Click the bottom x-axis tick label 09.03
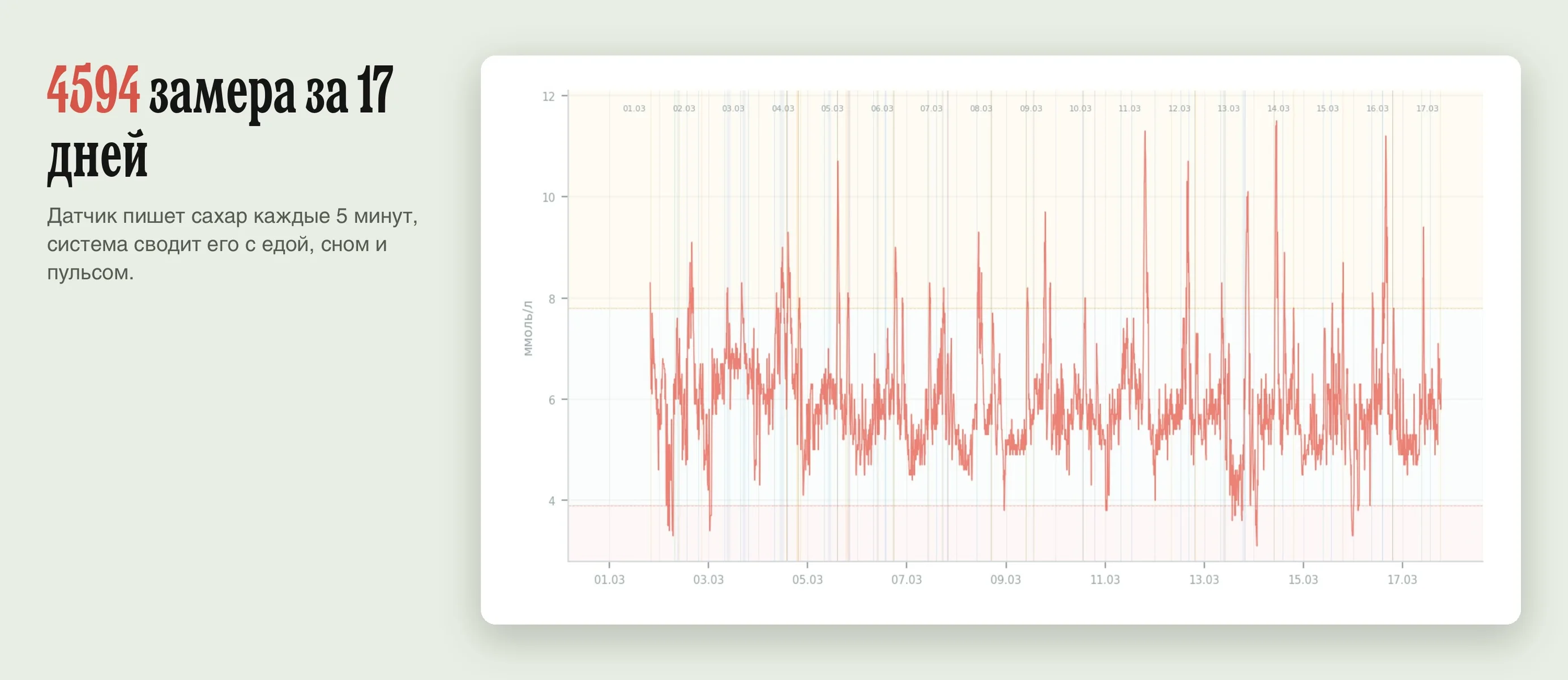This screenshot has height=680, width=1568. click(x=1006, y=580)
